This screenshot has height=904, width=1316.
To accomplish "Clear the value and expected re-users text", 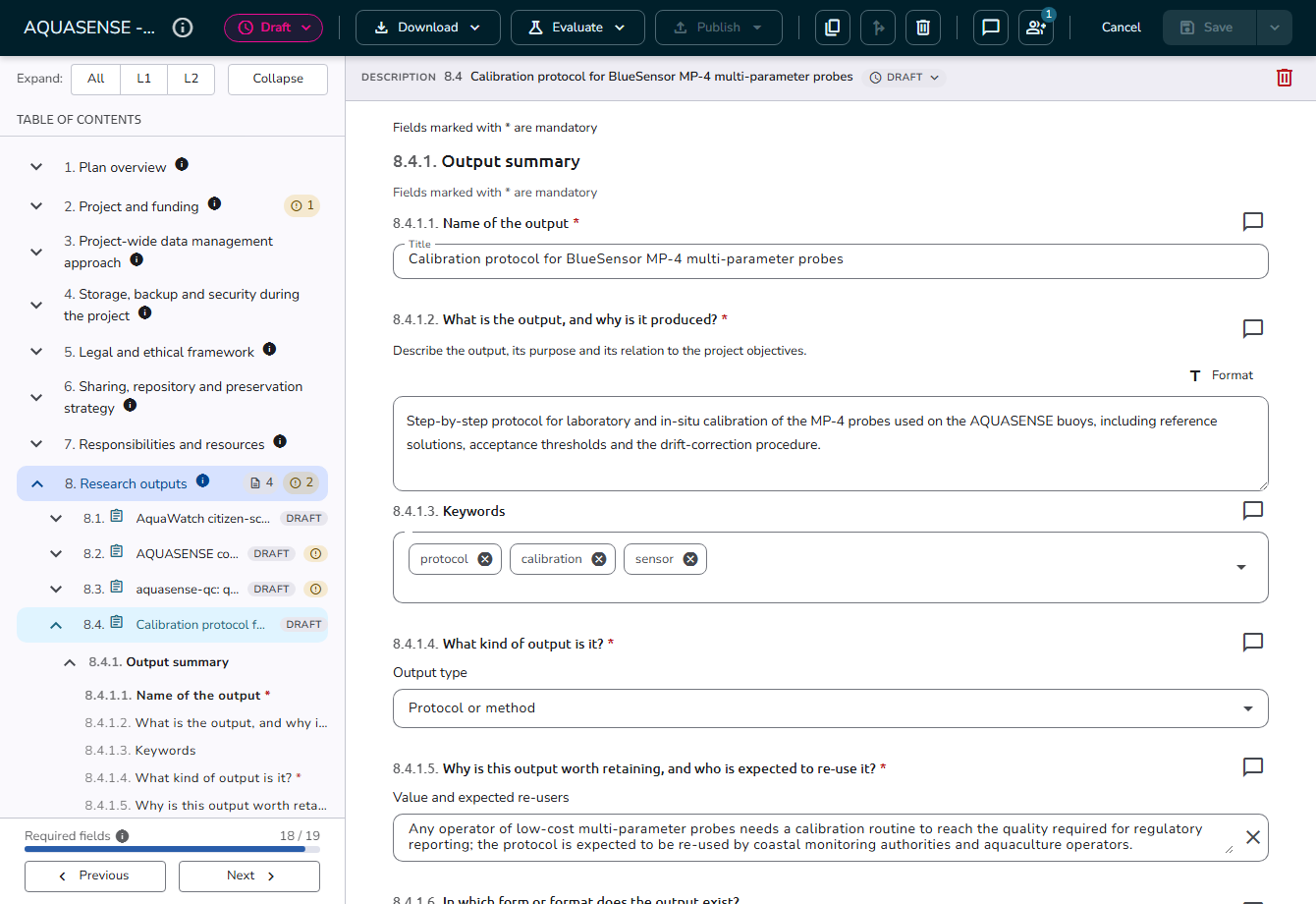I will pyautogui.click(x=1253, y=837).
